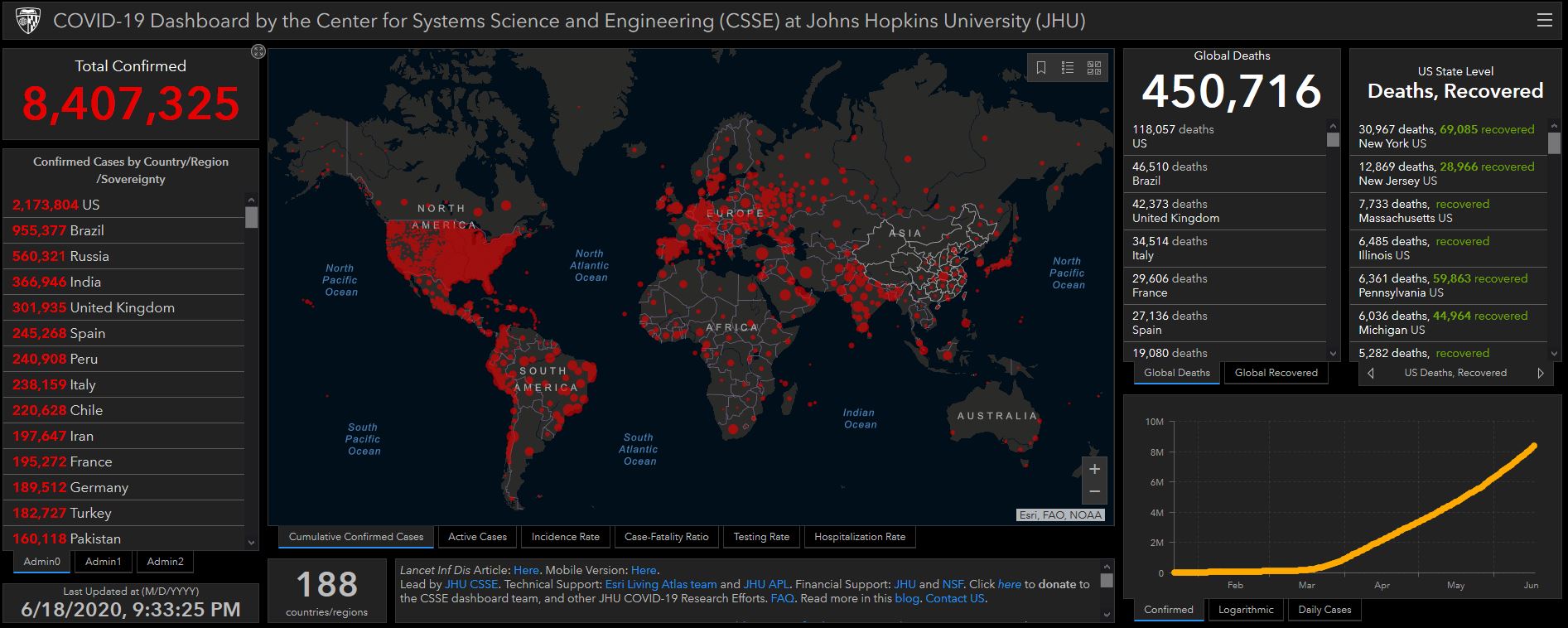
Task: Expand the Total Confirmed panel to fullscreen
Action: tap(258, 52)
